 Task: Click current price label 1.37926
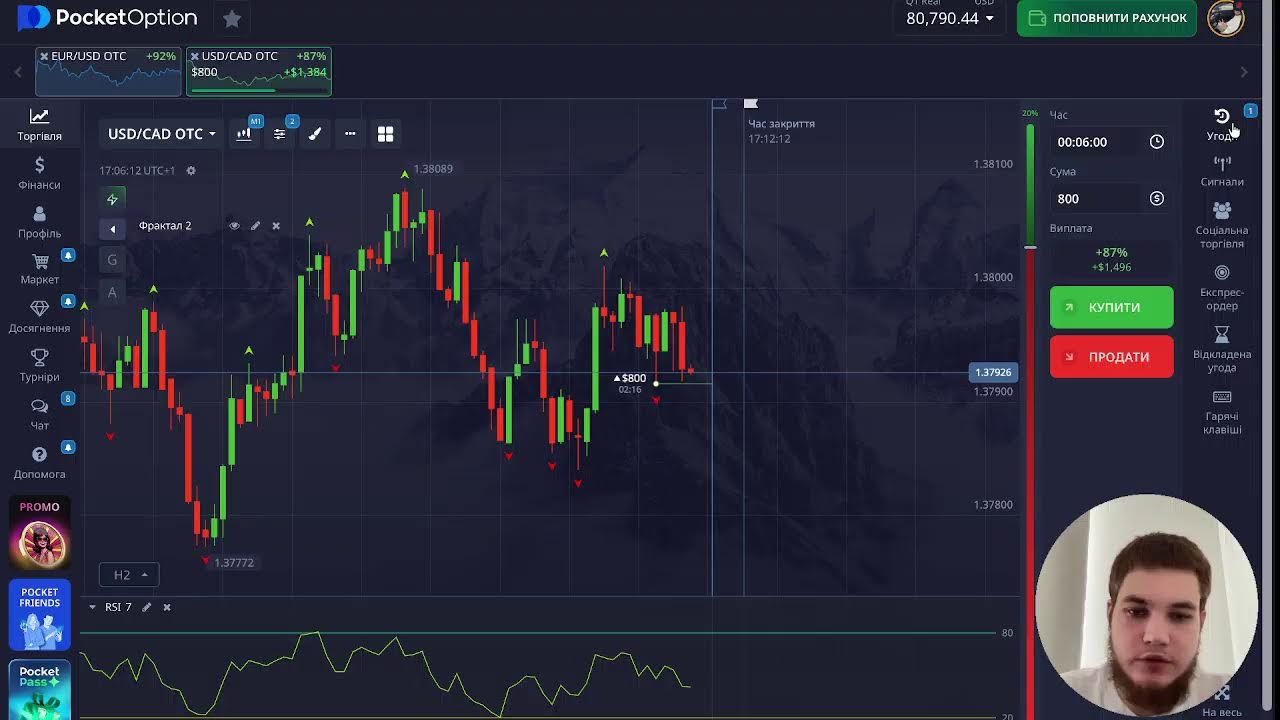[993, 372]
